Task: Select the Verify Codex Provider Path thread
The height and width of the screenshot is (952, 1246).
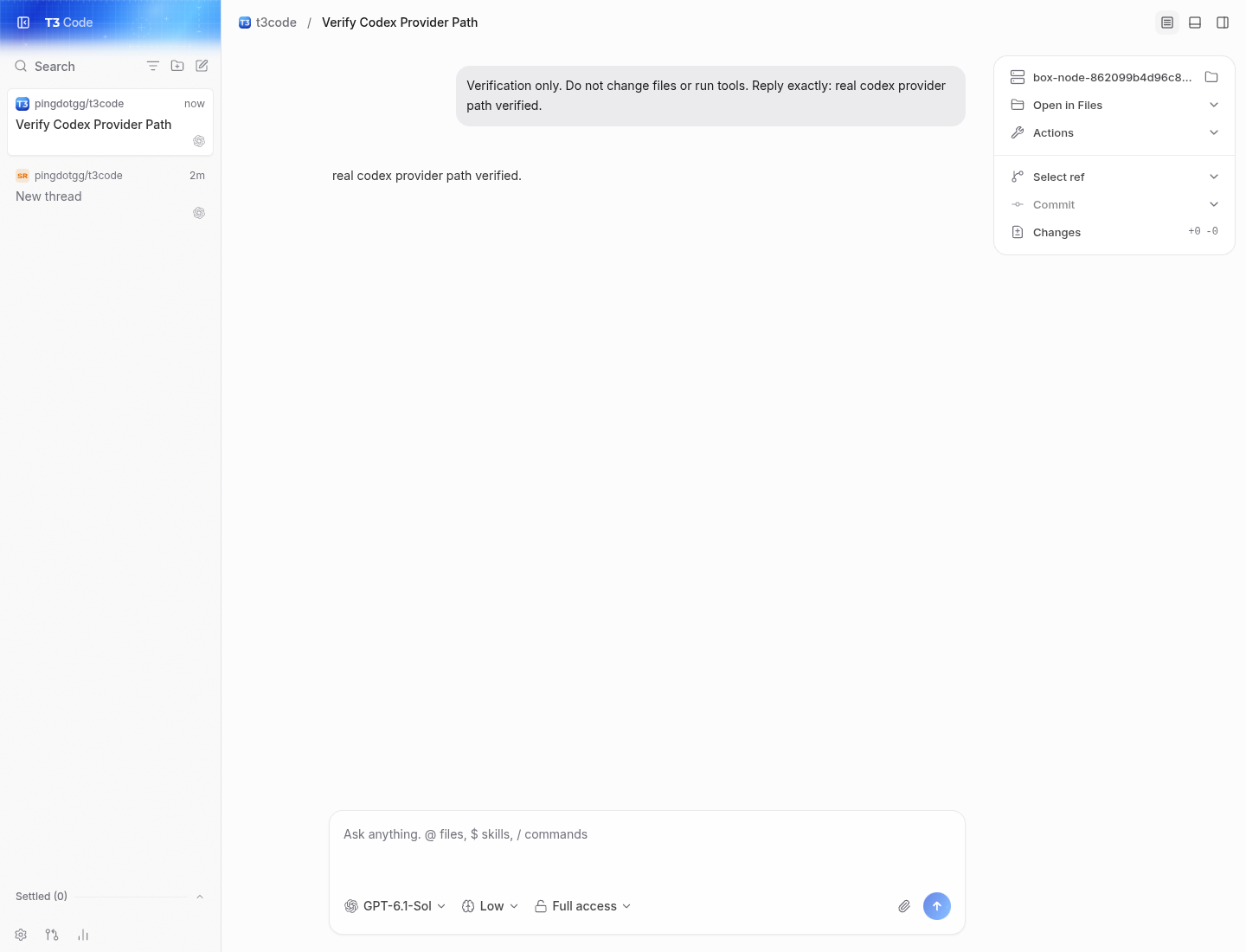Action: (110, 122)
